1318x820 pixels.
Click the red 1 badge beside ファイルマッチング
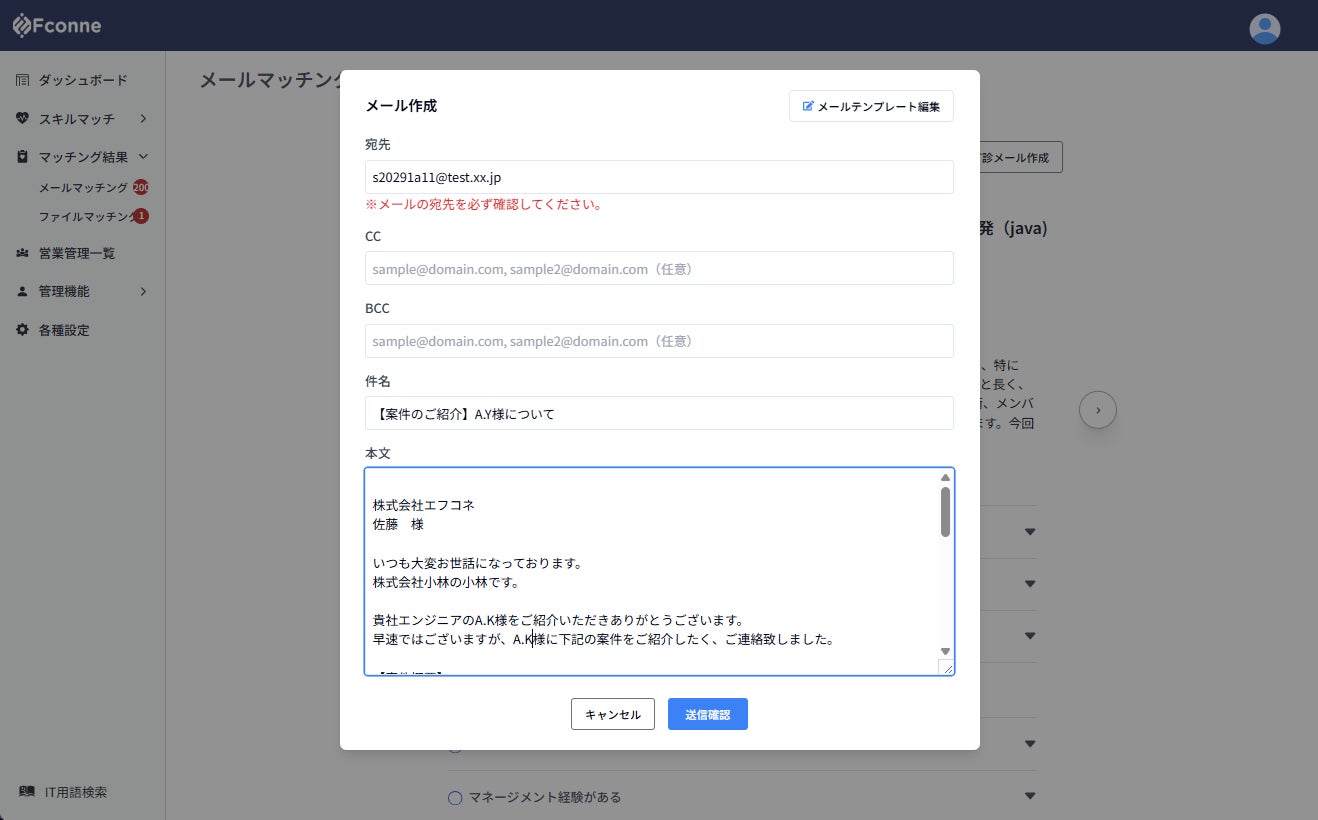141,215
